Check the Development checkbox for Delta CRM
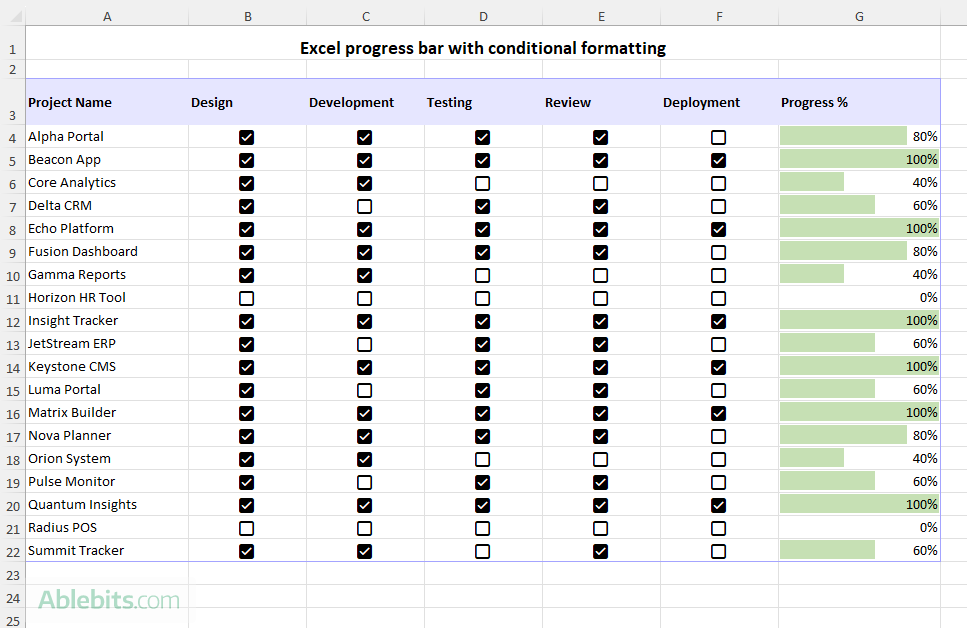This screenshot has width=967, height=628. pos(365,206)
